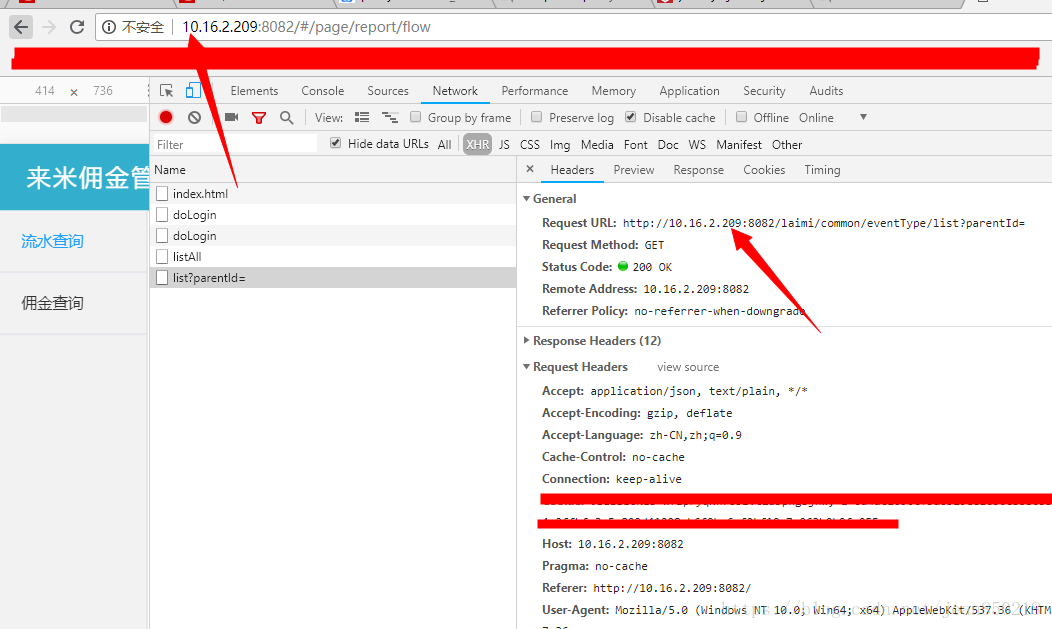Open the Elements panel tab
The height and width of the screenshot is (629, 1052).
click(x=254, y=91)
